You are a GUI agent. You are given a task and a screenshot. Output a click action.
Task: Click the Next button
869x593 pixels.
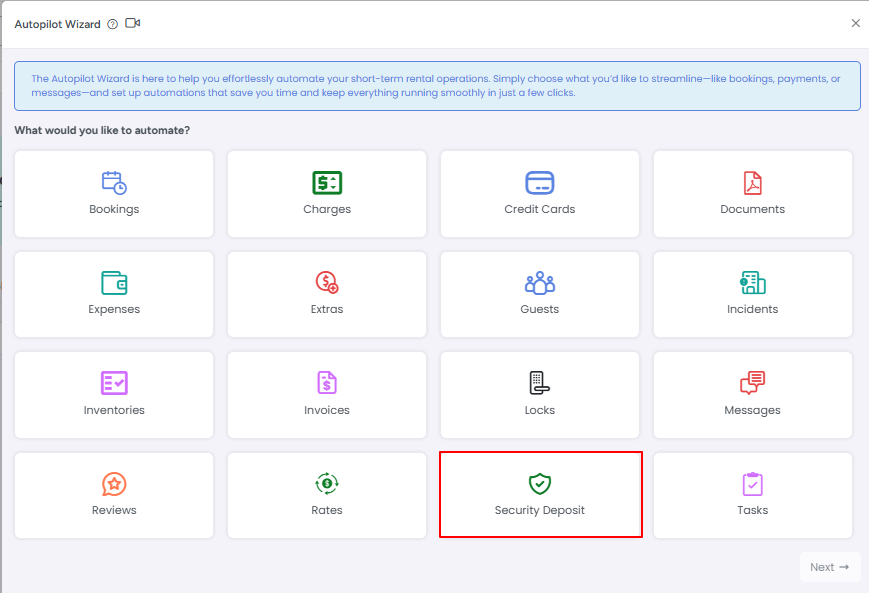[830, 567]
